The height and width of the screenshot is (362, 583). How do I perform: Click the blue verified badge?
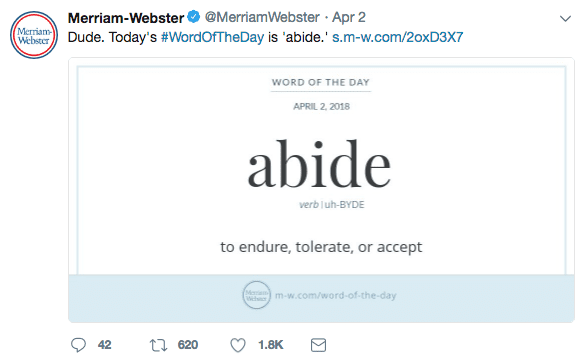(193, 17)
